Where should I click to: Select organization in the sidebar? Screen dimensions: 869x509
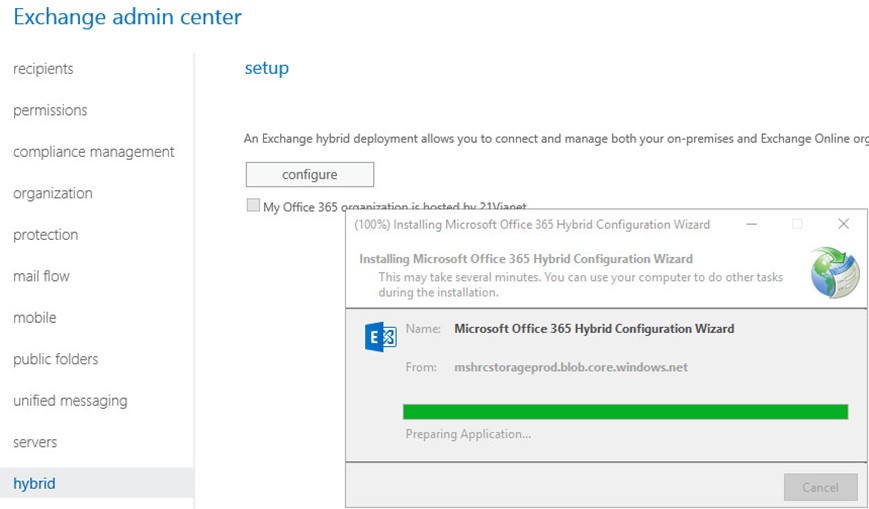click(53, 194)
